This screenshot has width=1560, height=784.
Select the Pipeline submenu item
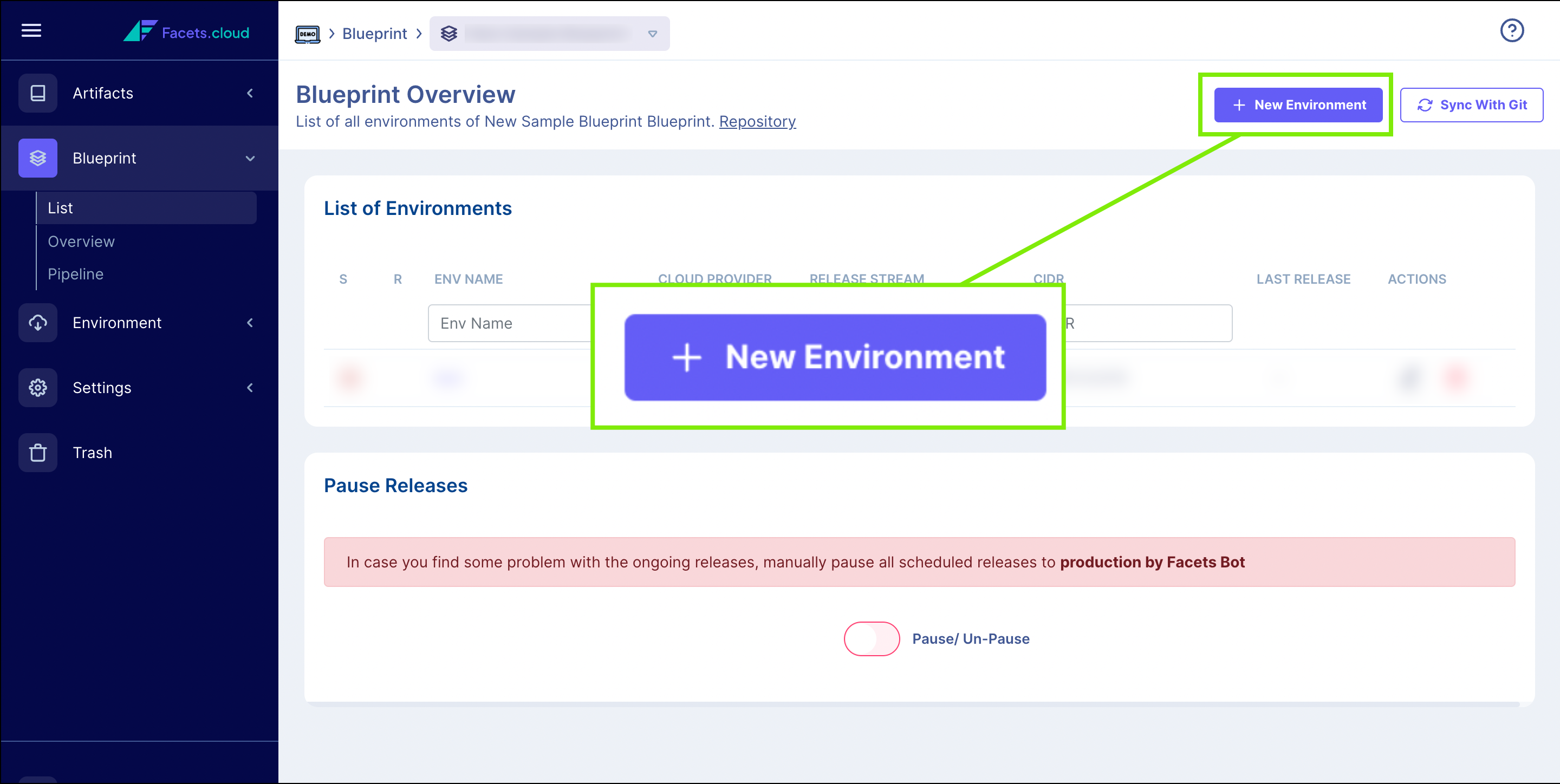pos(76,275)
